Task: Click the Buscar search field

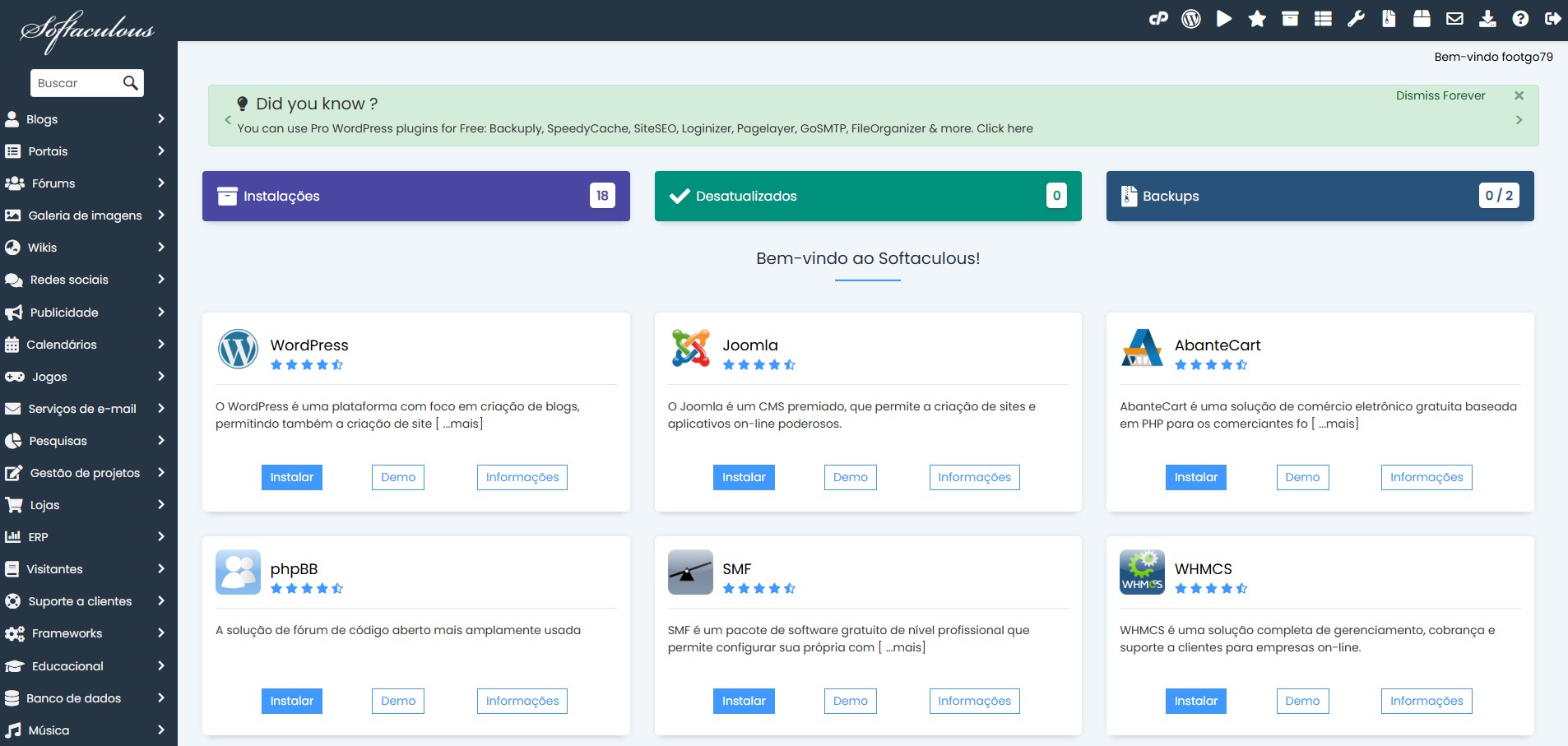Action: tap(76, 83)
